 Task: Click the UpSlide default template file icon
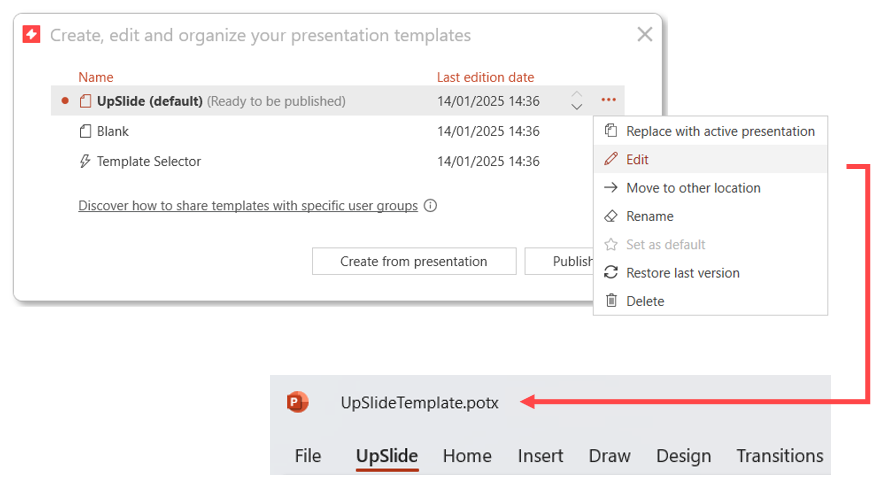85,101
